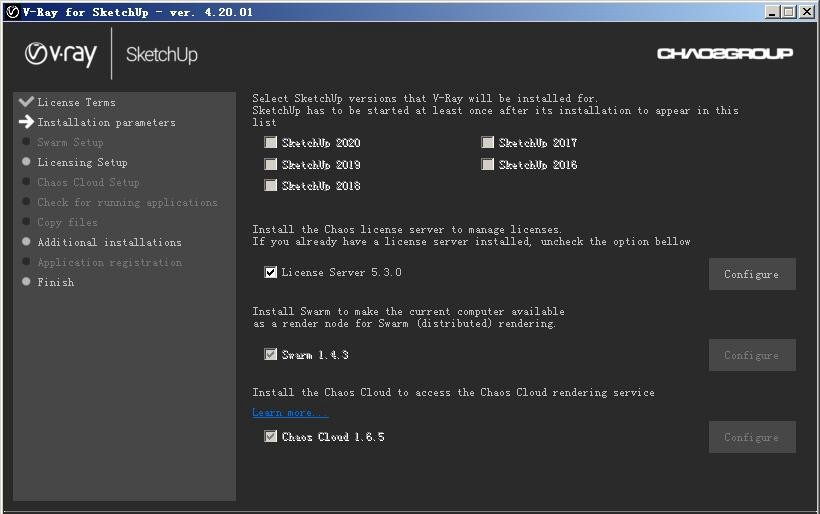Click the Installation parameters arrow icon
Image resolution: width=820 pixels, height=514 pixels.
pos(26,122)
